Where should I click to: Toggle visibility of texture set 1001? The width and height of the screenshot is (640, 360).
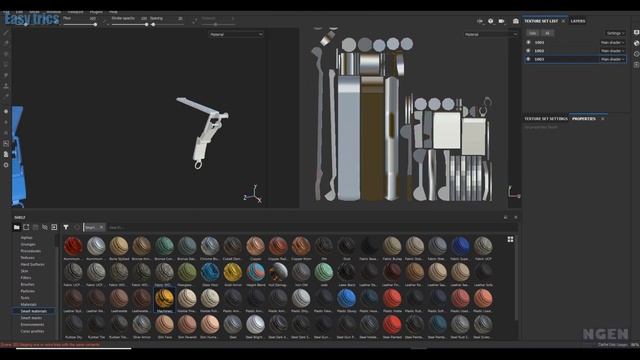(528, 42)
